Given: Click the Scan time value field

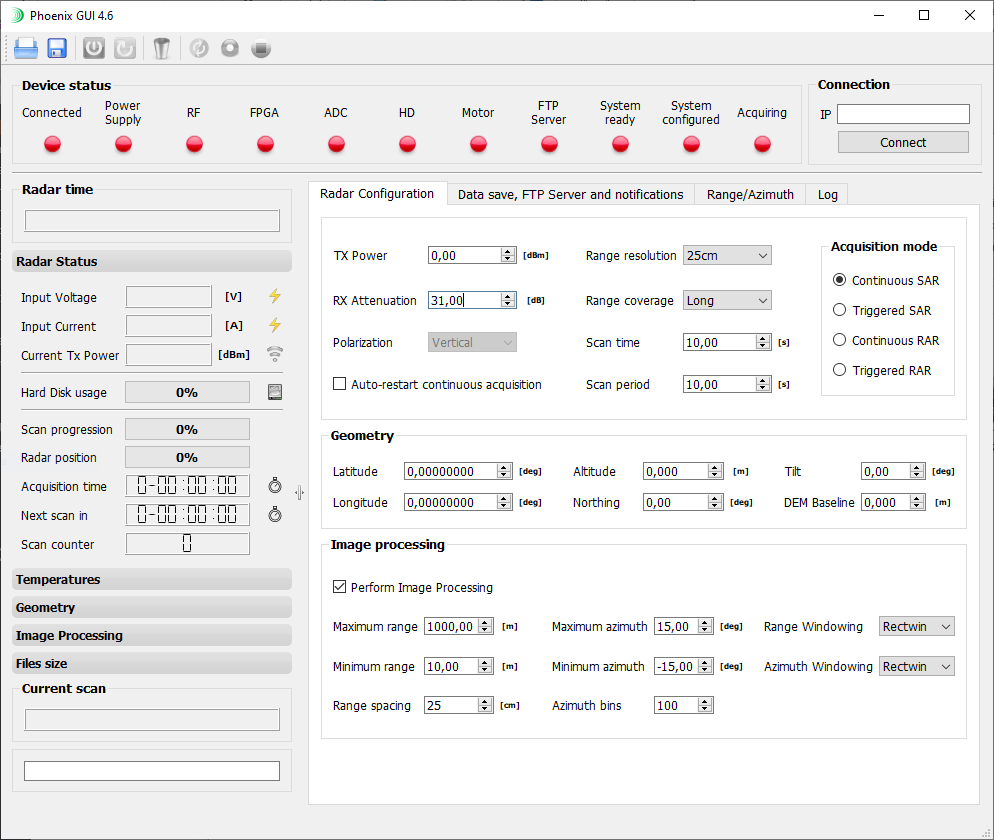Looking at the screenshot, I should click(720, 342).
